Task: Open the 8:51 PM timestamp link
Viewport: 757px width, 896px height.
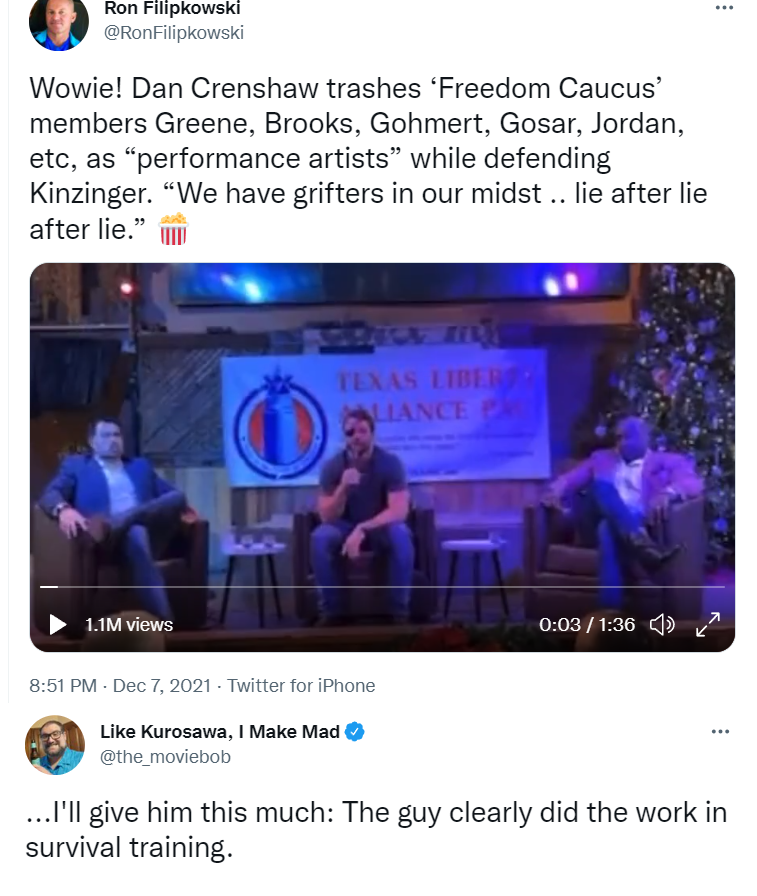Action: pos(63,685)
